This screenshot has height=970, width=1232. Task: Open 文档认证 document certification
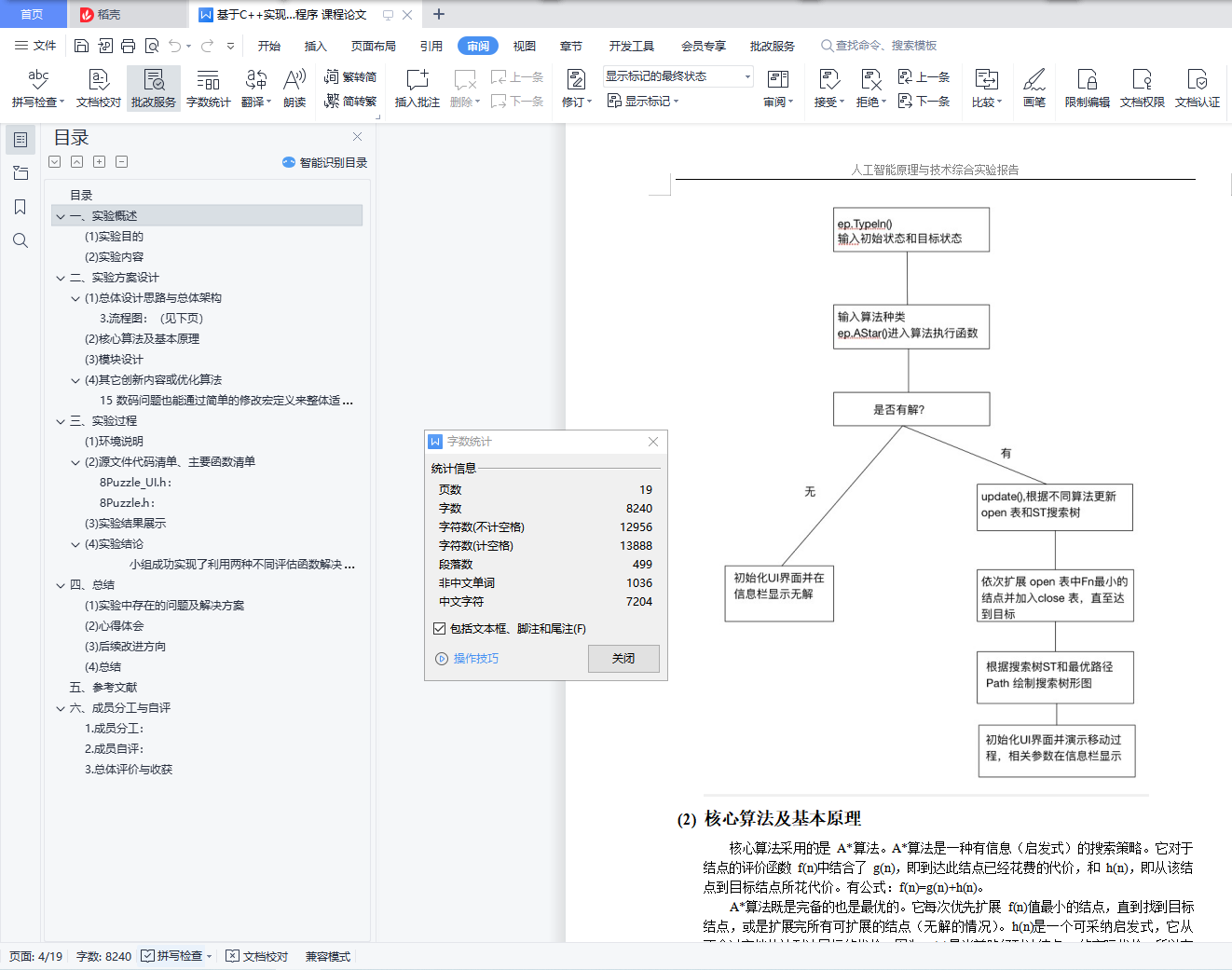1198,89
